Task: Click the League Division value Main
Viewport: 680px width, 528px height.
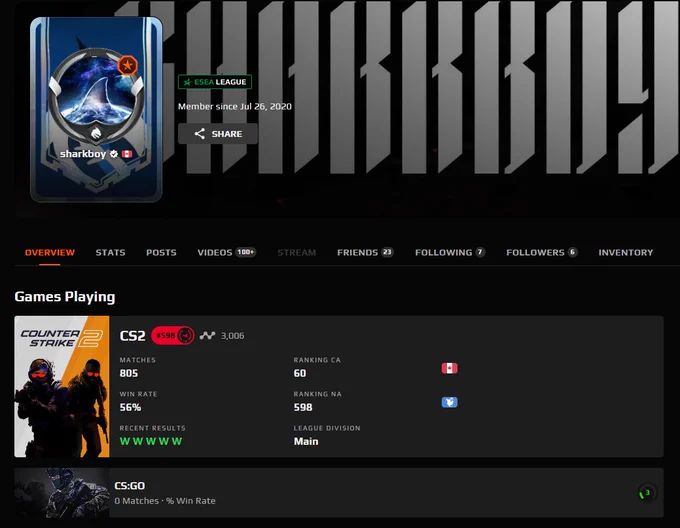Action: [306, 441]
